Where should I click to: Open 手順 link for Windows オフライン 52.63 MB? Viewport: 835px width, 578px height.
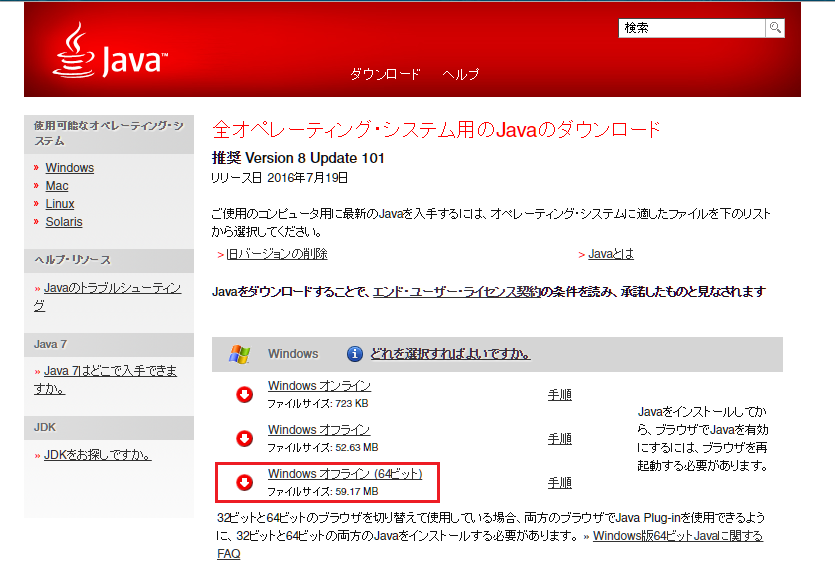coord(560,439)
